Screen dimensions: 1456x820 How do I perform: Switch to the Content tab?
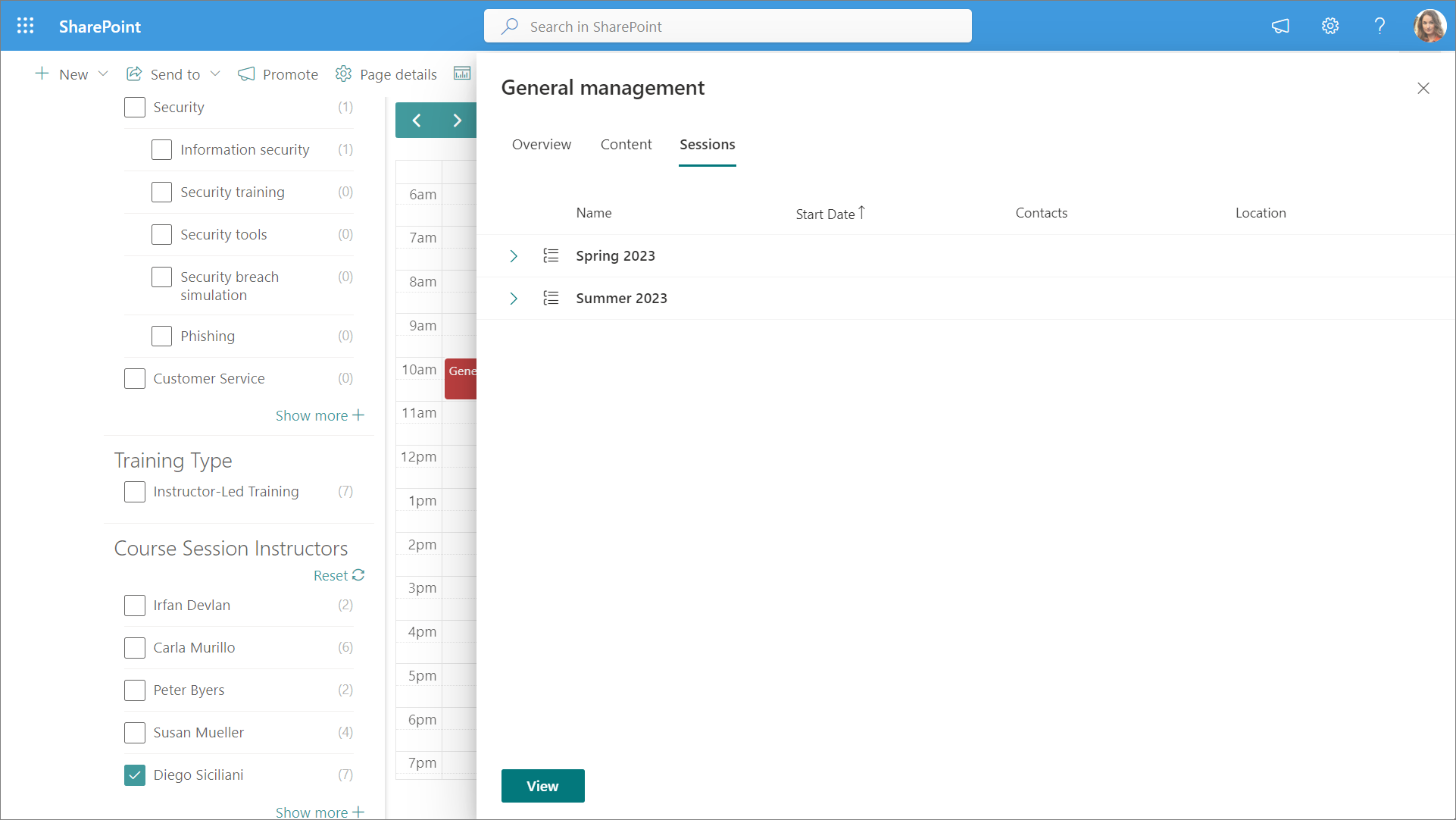(626, 144)
